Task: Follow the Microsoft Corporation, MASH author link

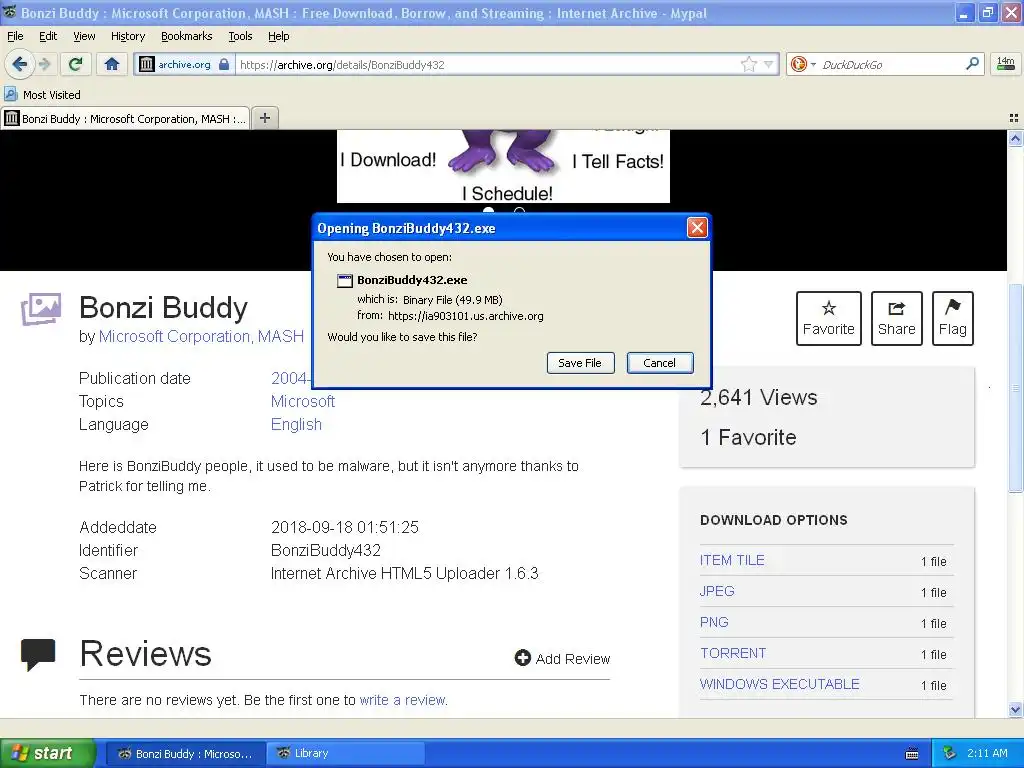Action: (201, 336)
